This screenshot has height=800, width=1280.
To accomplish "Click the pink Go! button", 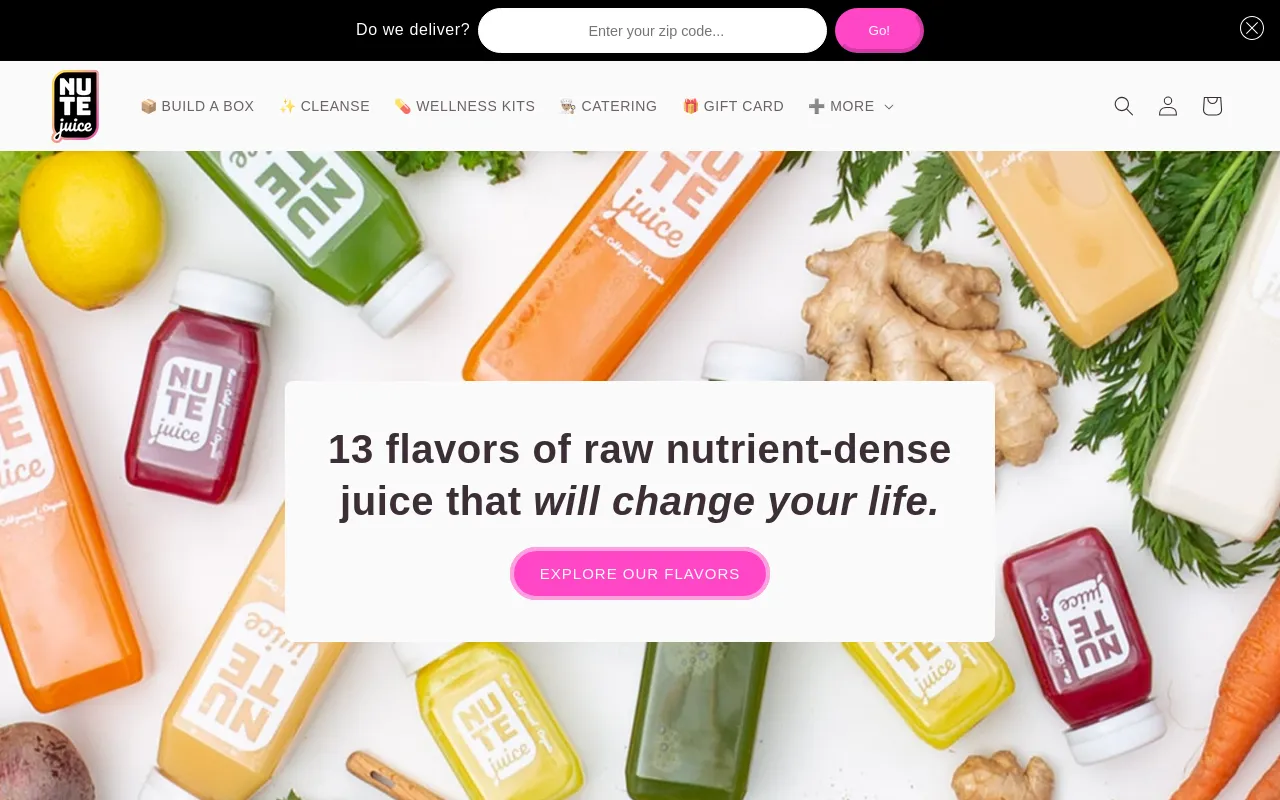I will (x=879, y=30).
